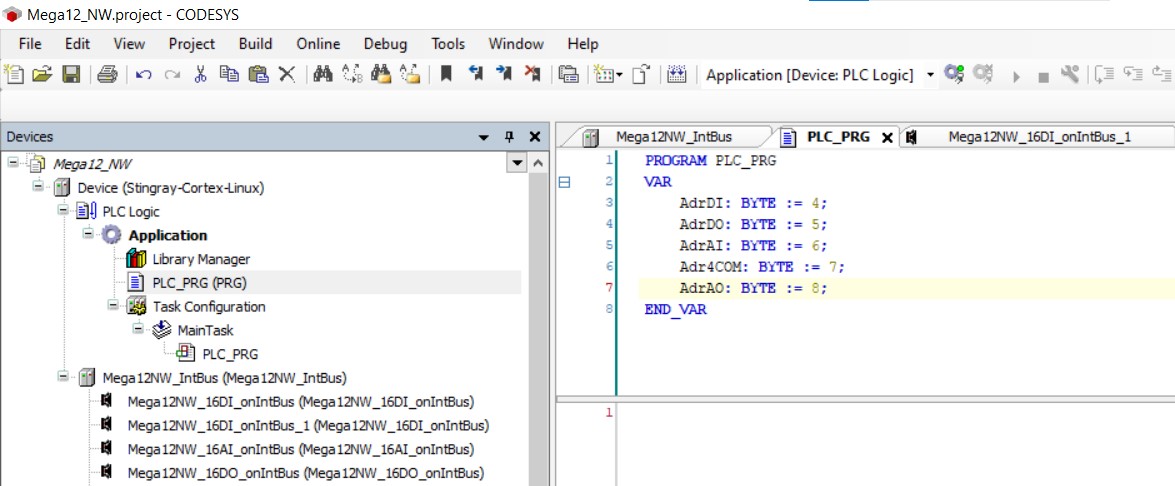Viewport: 1175px width, 486px height.
Task: Open the Online menu
Action: (318, 44)
